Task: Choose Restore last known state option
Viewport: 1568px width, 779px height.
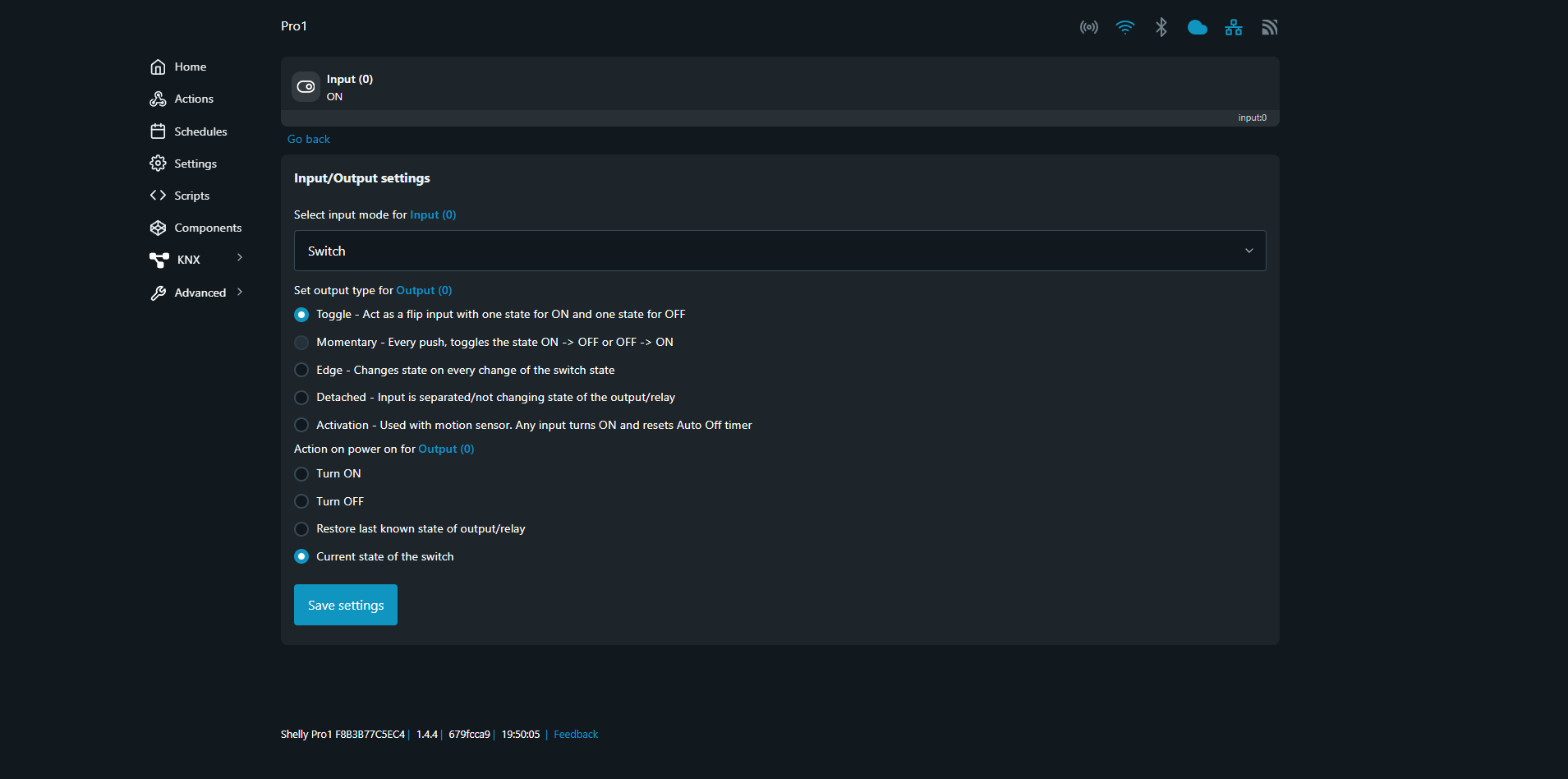Action: tap(301, 529)
